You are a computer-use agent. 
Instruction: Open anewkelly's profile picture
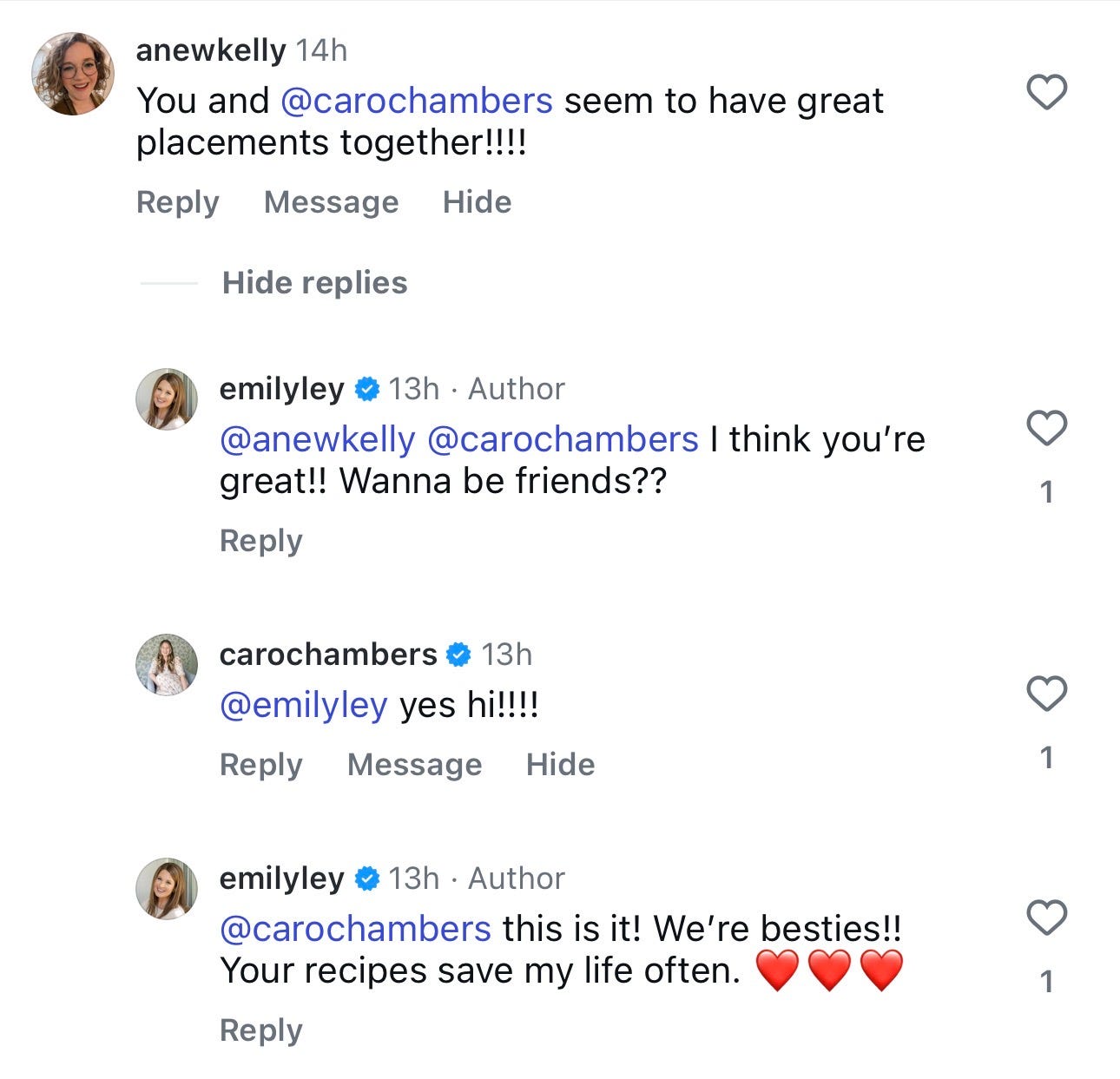pyautogui.click(x=73, y=74)
